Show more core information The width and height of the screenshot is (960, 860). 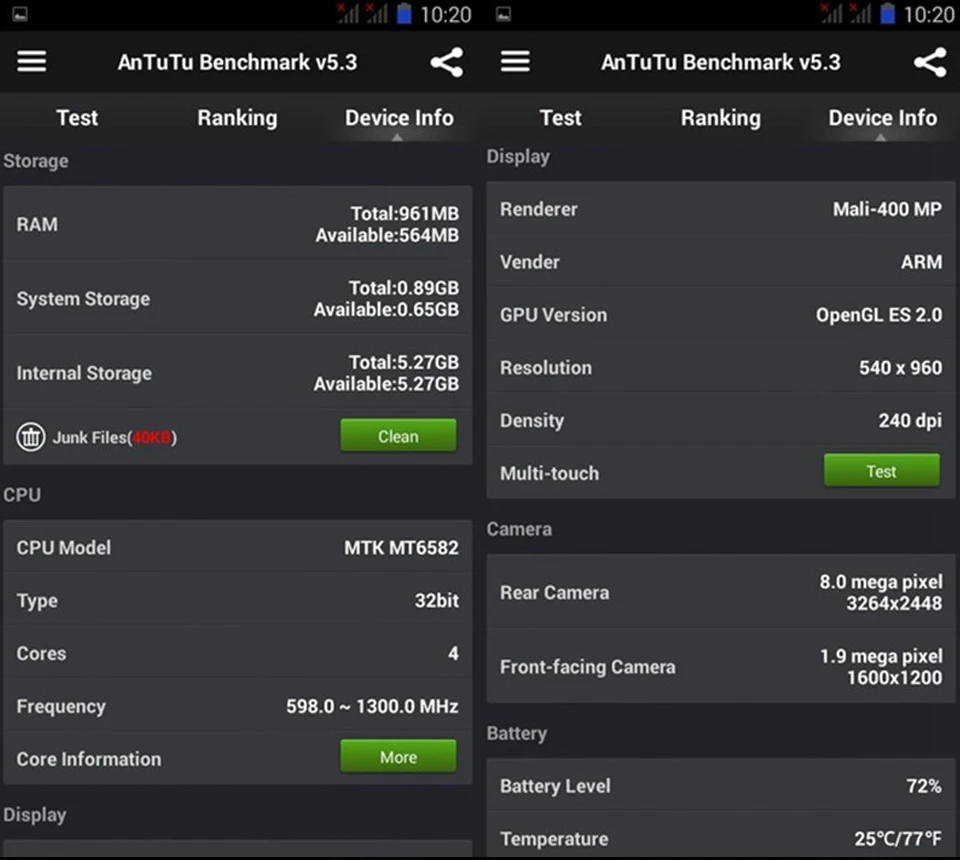[398, 757]
